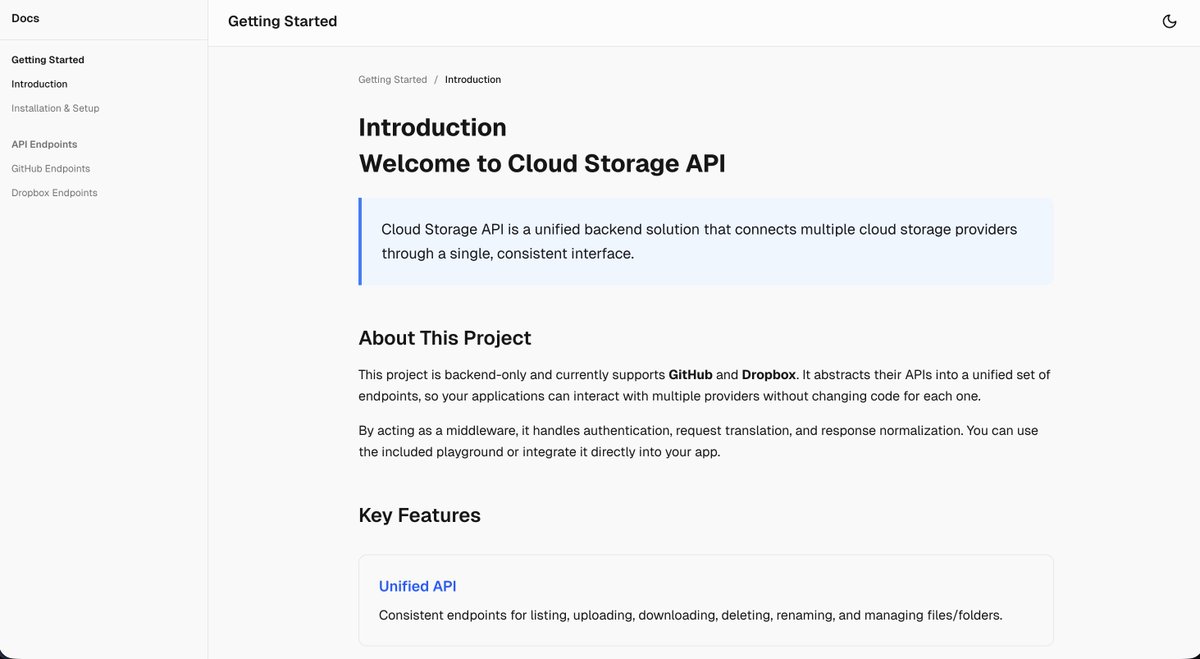Click the main Introduction page heading
Image resolution: width=1200 pixels, height=659 pixels.
432,127
